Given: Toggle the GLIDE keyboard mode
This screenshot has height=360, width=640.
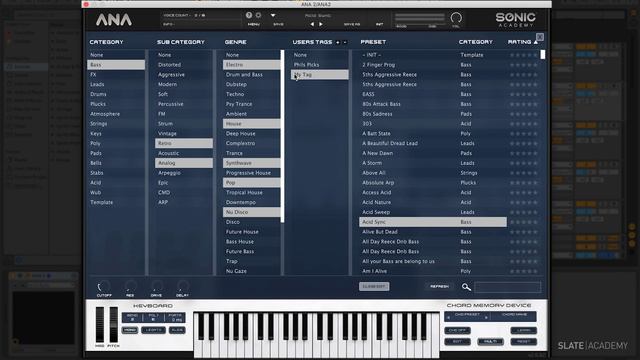Looking at the screenshot, I should 177,330.
